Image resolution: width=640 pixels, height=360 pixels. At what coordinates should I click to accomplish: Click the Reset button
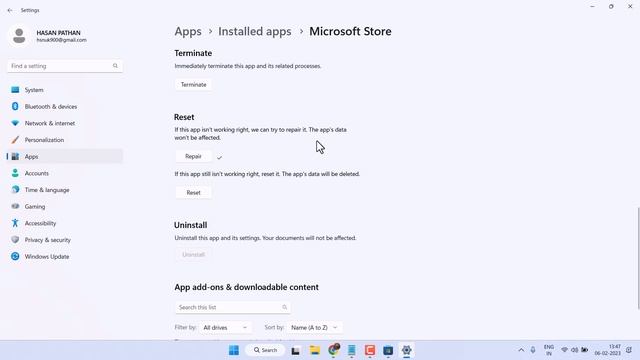(193, 193)
